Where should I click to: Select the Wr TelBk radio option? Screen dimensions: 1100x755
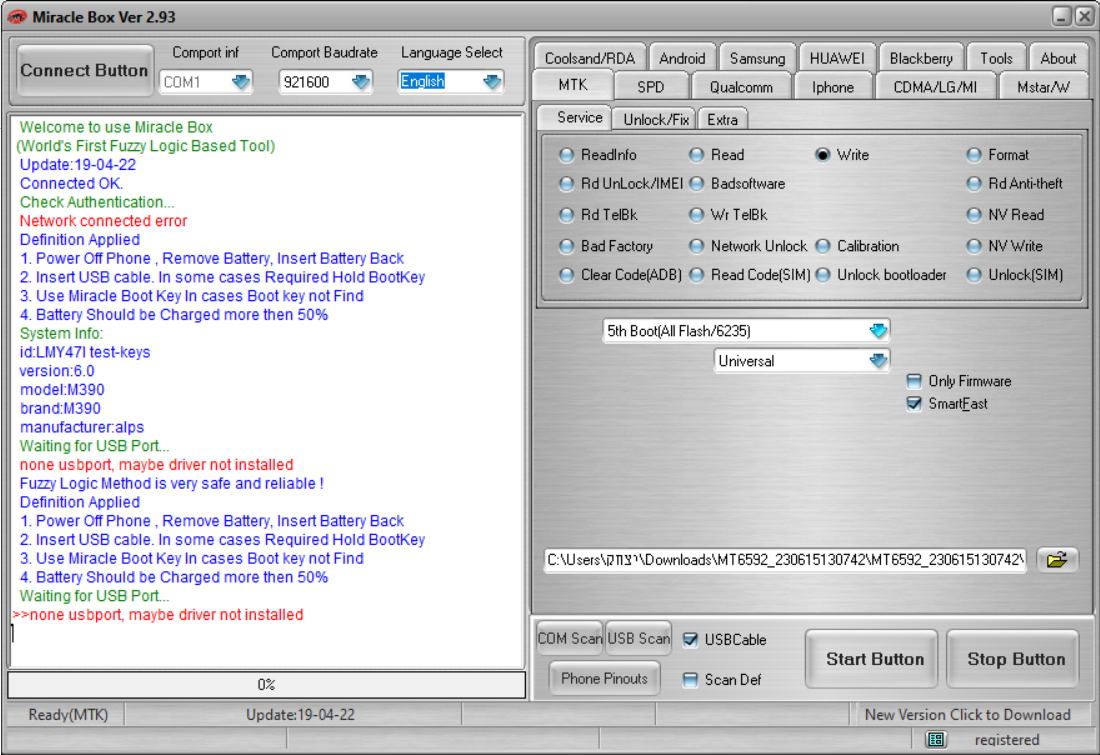click(696, 215)
